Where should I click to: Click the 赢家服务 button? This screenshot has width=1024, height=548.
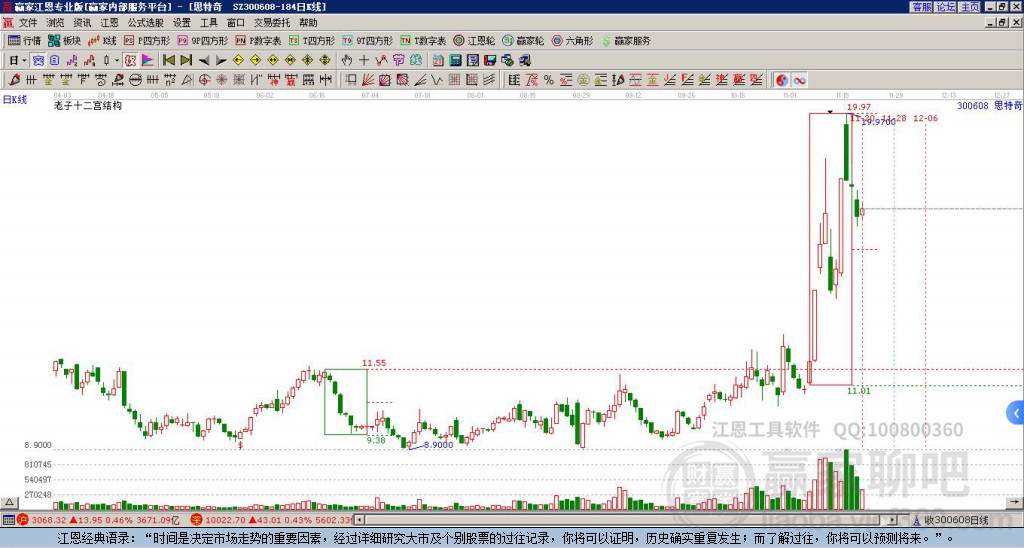626,40
